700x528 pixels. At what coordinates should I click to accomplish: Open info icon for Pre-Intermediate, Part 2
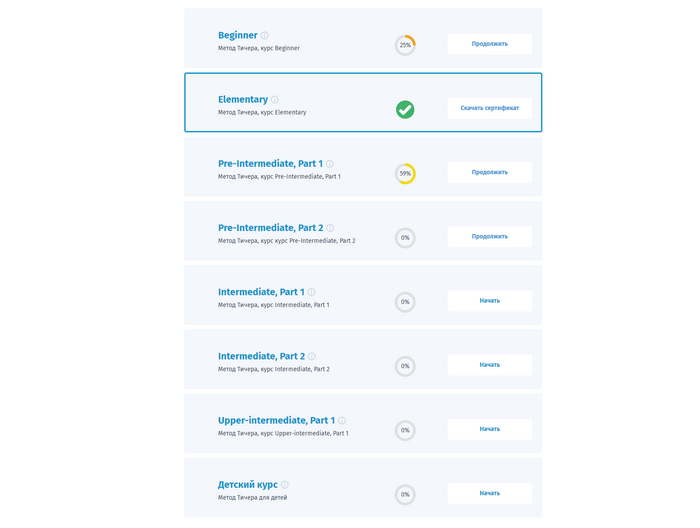pyautogui.click(x=331, y=228)
